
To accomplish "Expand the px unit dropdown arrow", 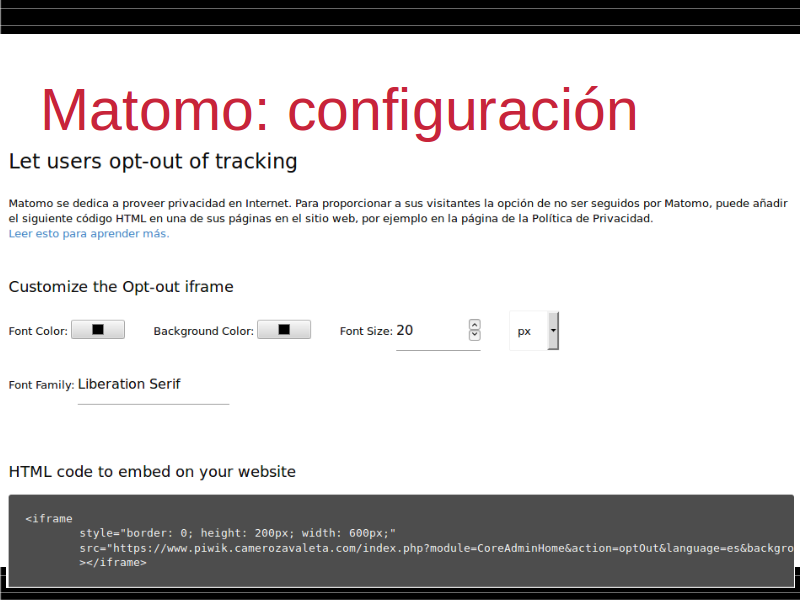I will pos(553,330).
